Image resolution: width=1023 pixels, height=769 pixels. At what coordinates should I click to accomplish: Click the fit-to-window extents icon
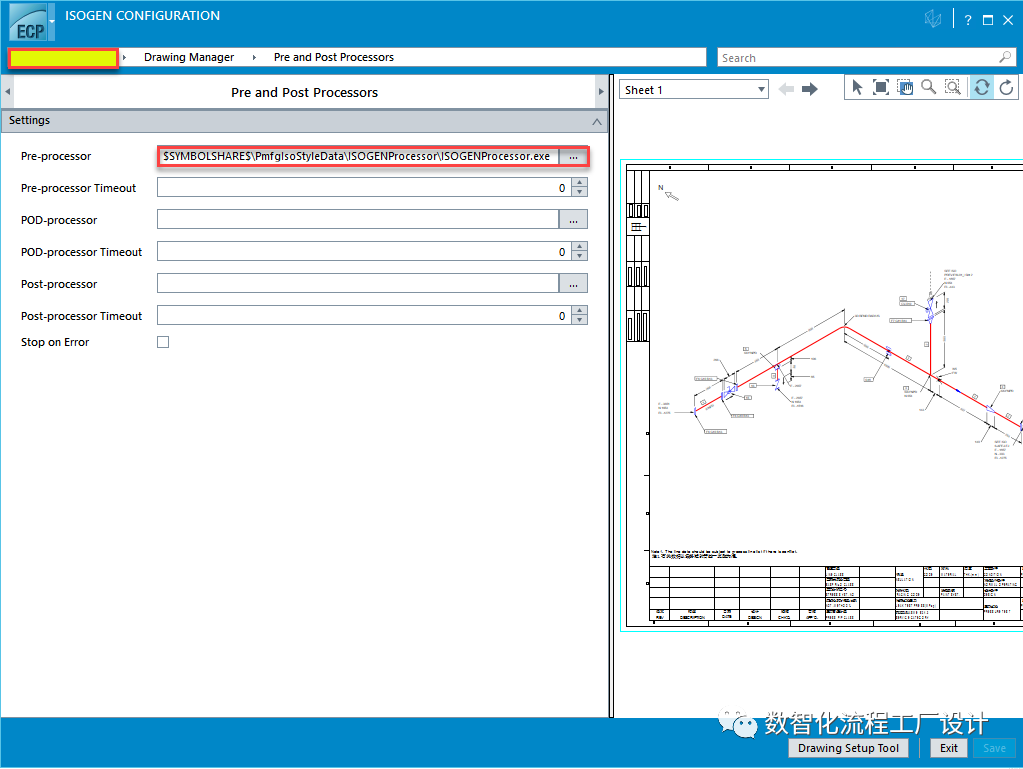(x=881, y=87)
